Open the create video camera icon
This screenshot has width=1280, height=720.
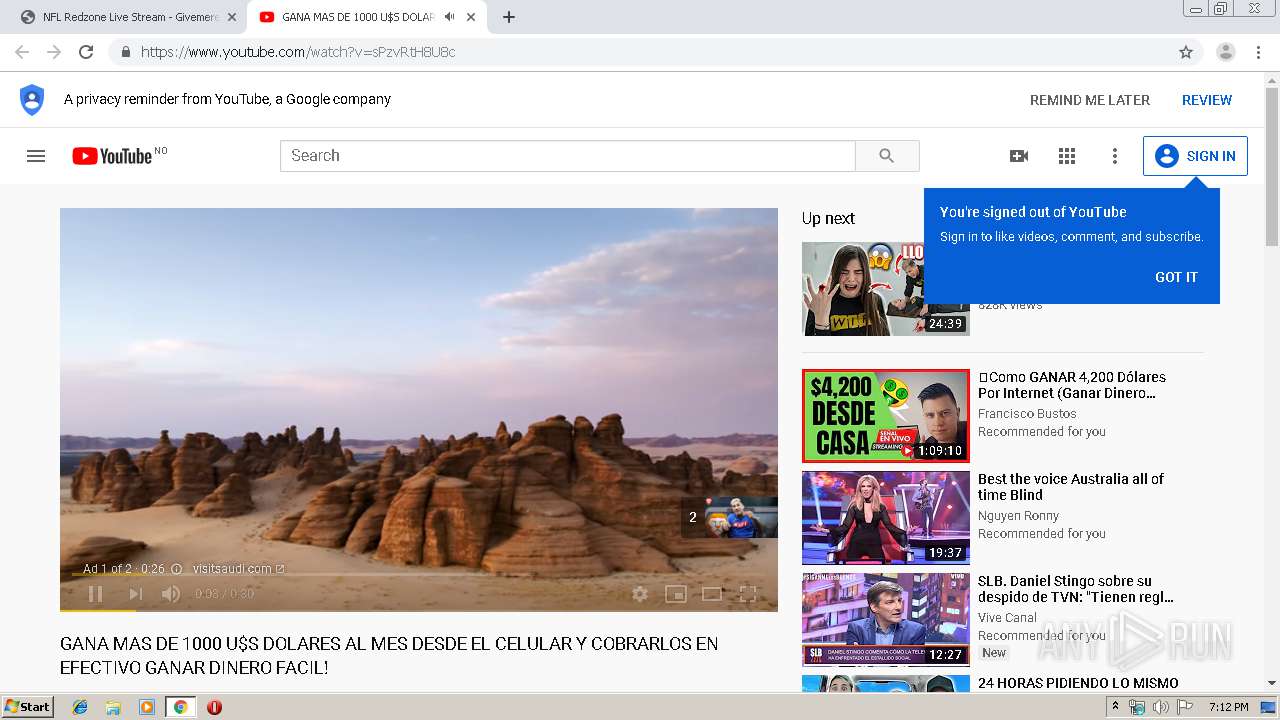(x=1019, y=156)
